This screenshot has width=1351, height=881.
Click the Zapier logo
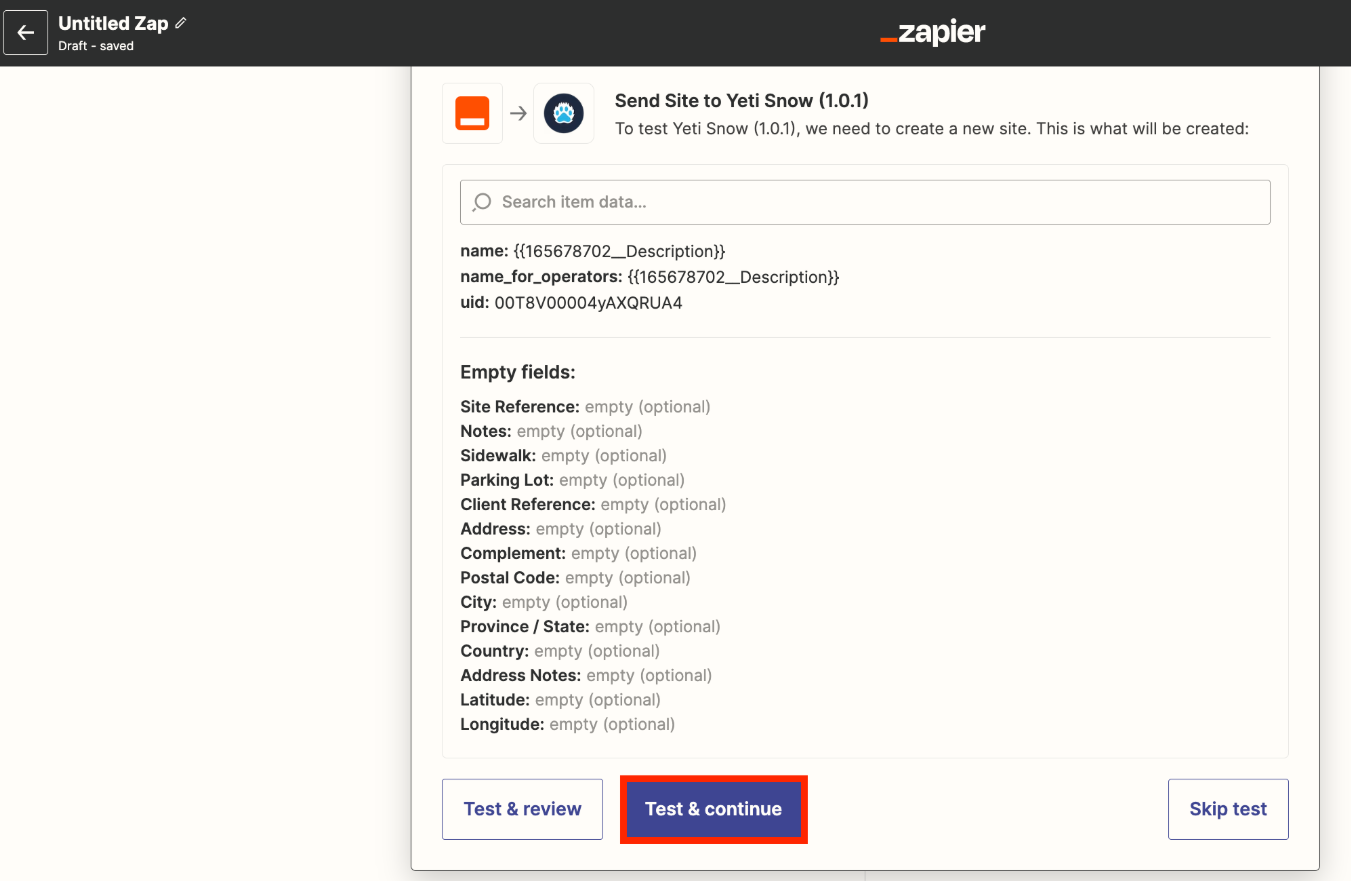coord(933,32)
